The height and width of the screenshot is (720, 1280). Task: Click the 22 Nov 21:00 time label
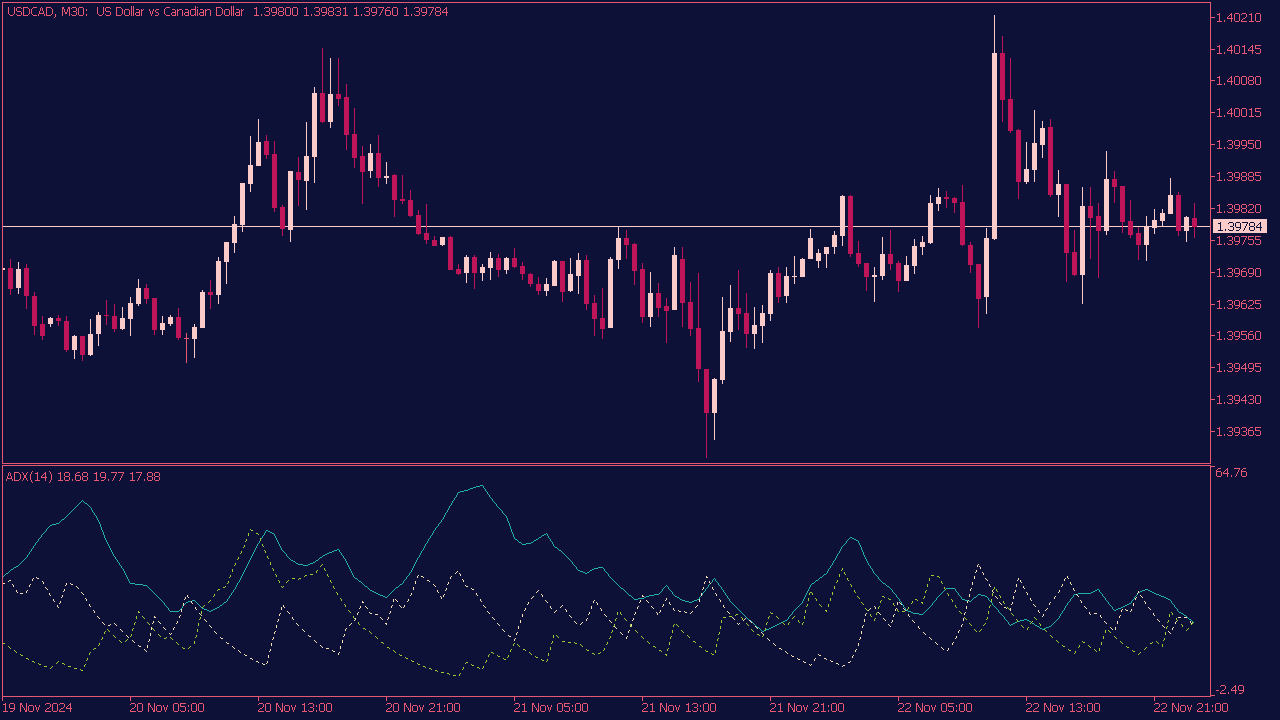coord(1191,707)
